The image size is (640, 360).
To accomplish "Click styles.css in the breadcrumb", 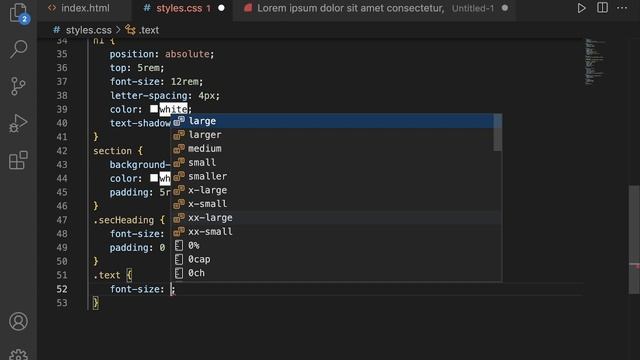I will point(88,30).
